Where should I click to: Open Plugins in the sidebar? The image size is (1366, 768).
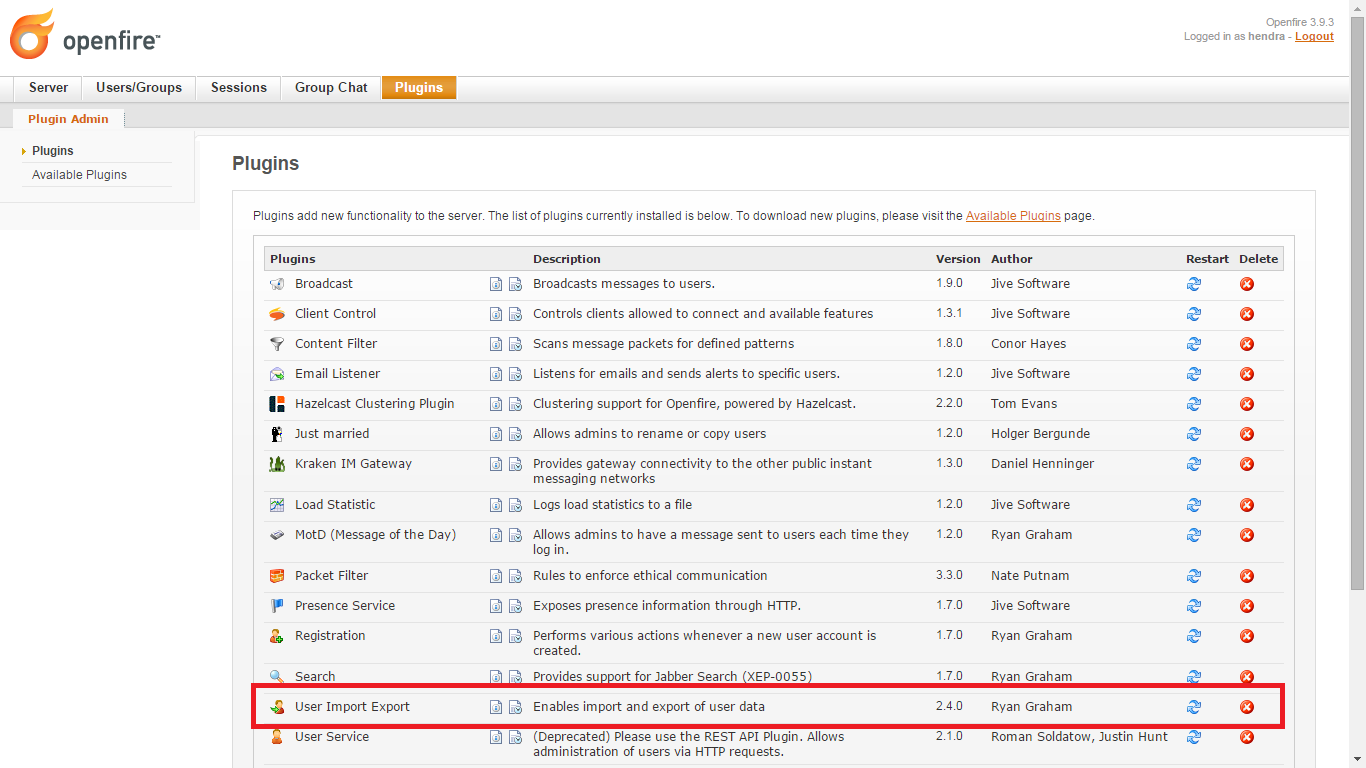(x=53, y=151)
